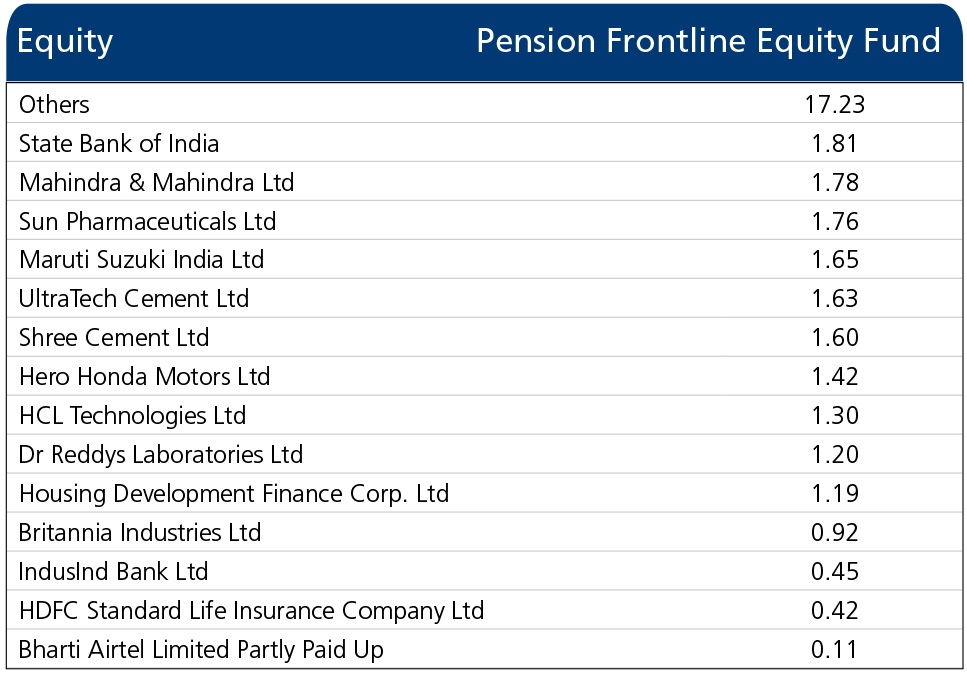This screenshot has height=675, width=967.
Task: Click Housing Development Finance Corp. Ltd
Action: 234,494
